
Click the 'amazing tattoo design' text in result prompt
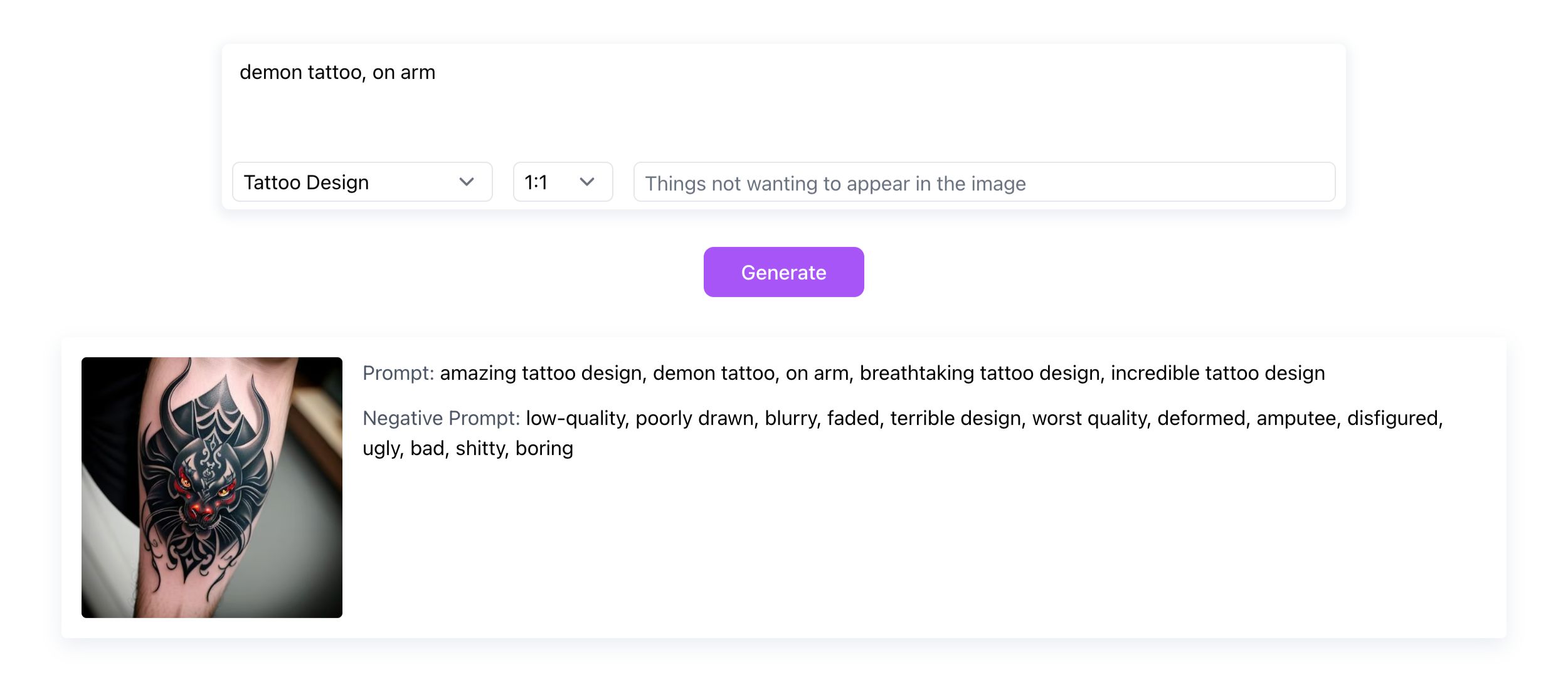[542, 373]
